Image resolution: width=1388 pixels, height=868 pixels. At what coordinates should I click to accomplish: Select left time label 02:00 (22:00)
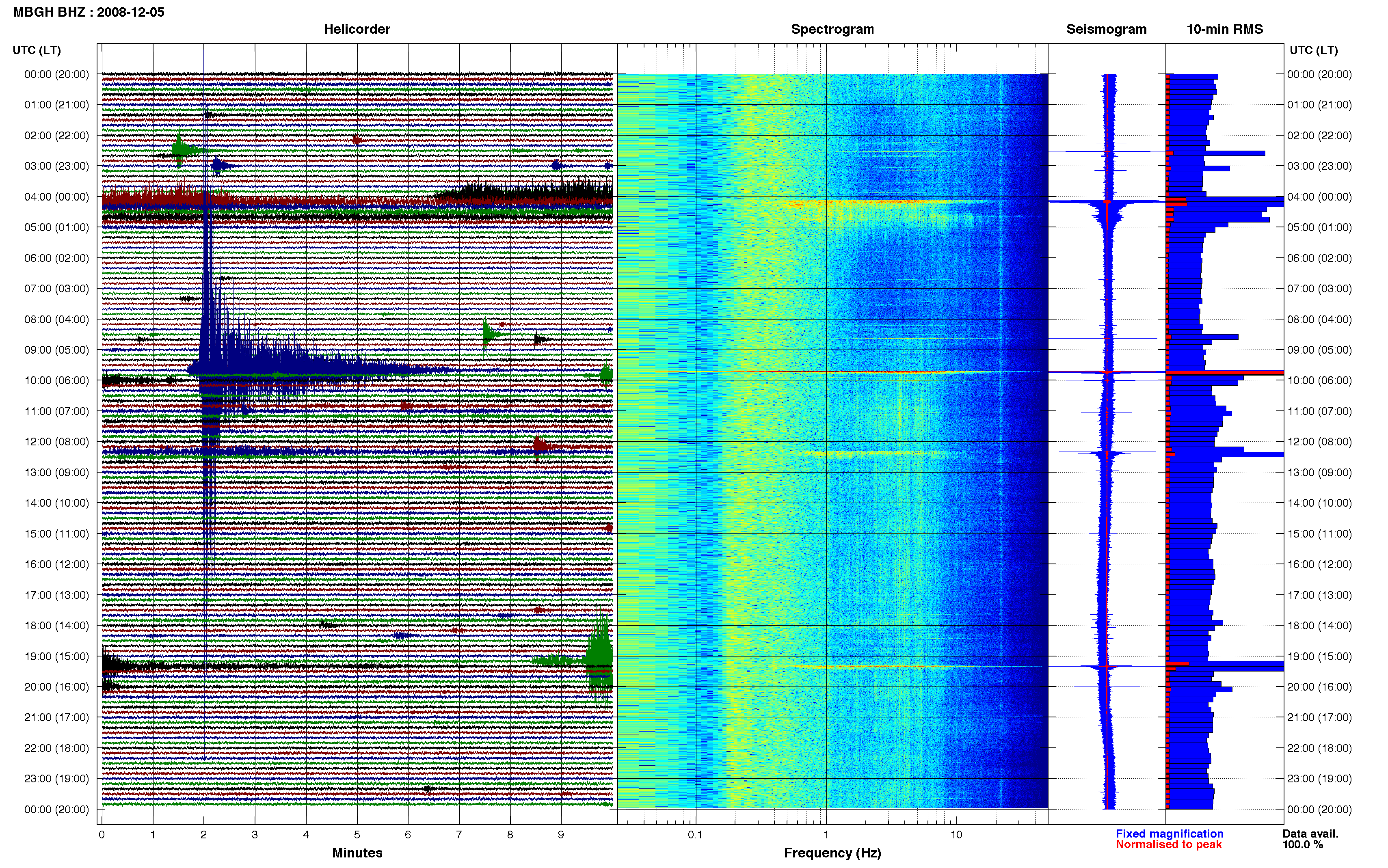(56, 136)
